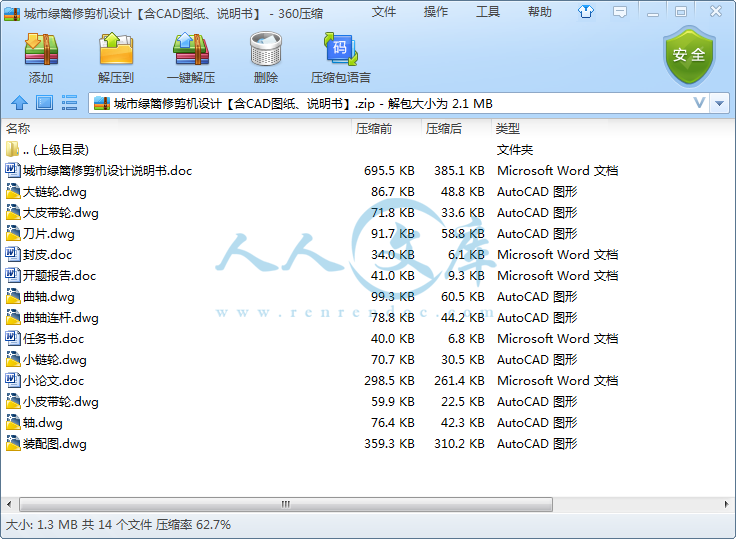Image resolution: width=736 pixels, height=539 pixels.
Task: Click the 添加 (Add) toolbar icon
Action: tap(41, 49)
